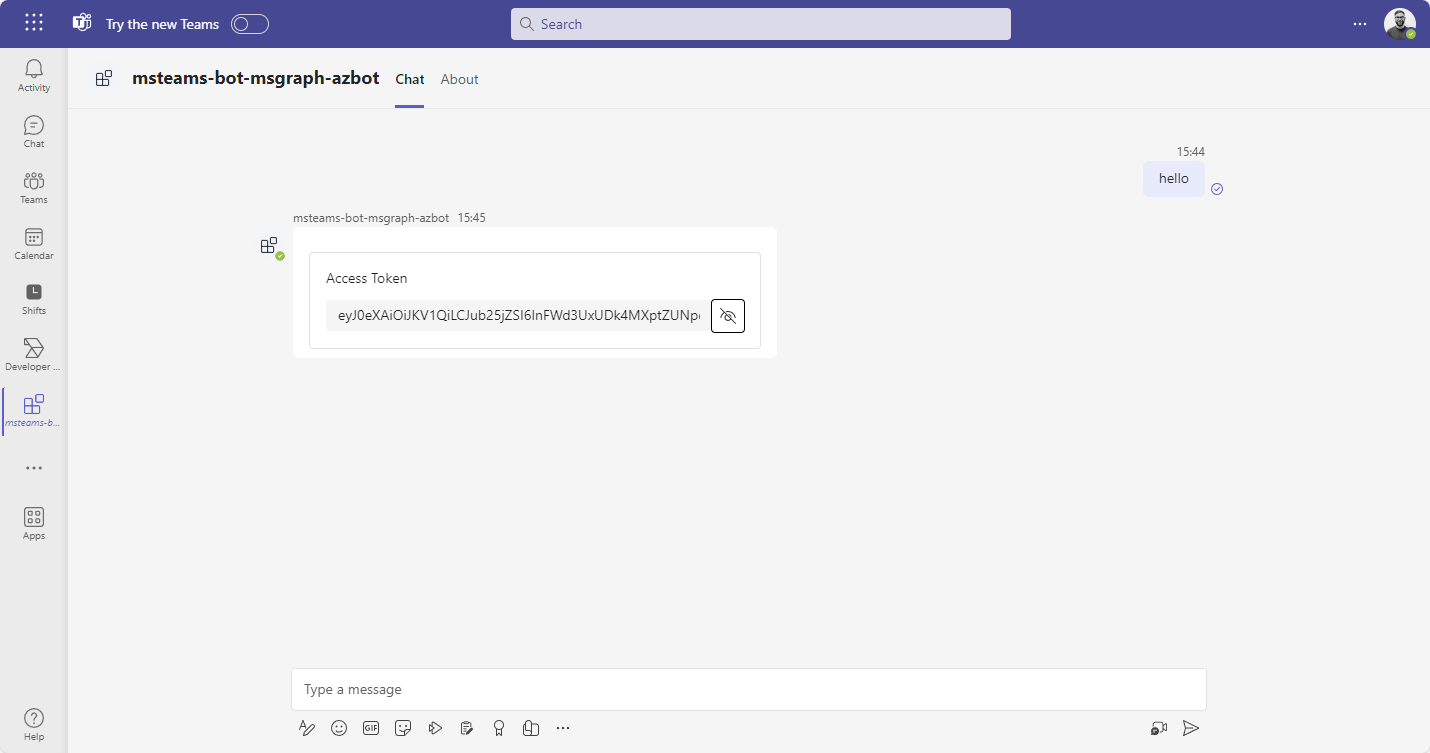The height and width of the screenshot is (753, 1430).
Task: Click the bot app icon in the header
Action: coord(104,78)
